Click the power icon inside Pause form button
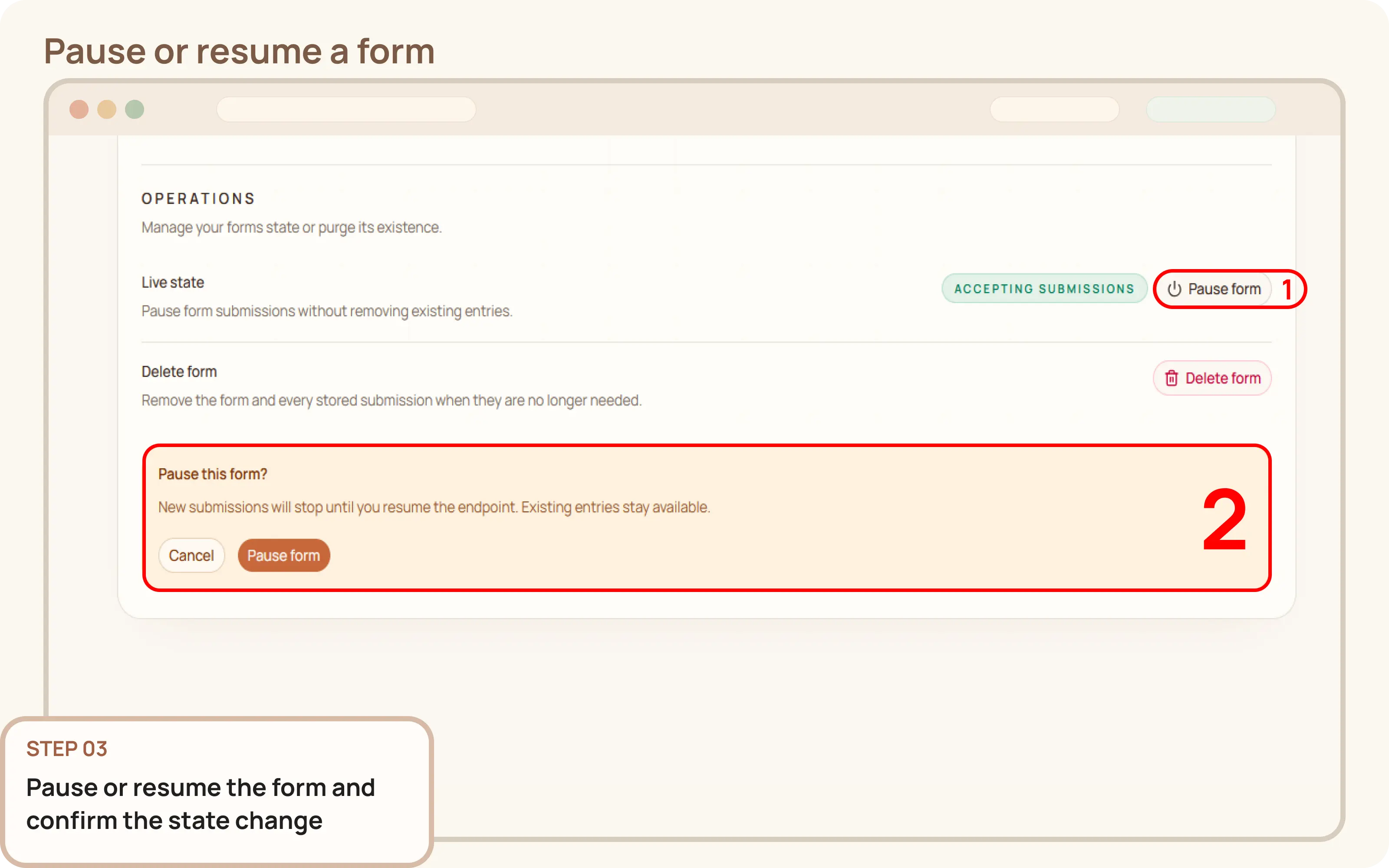1389x868 pixels. click(1173, 289)
